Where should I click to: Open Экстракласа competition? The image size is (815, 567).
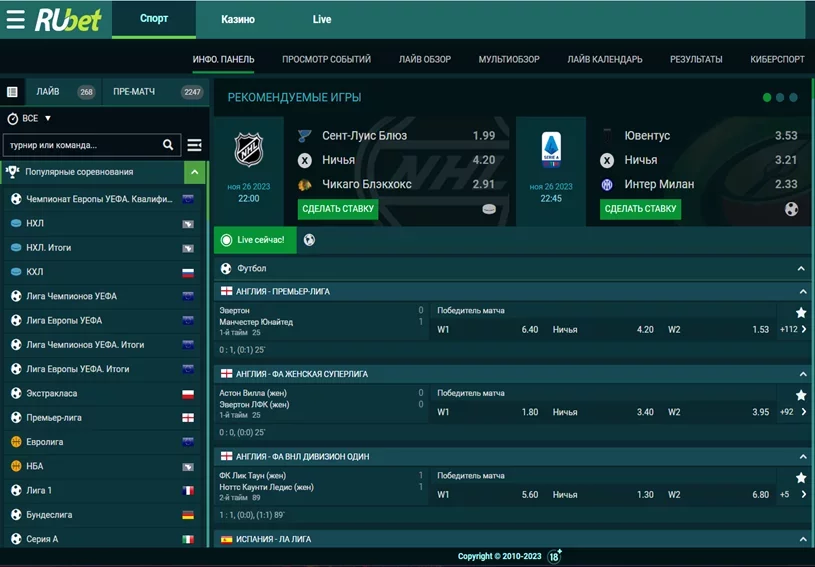coord(102,393)
